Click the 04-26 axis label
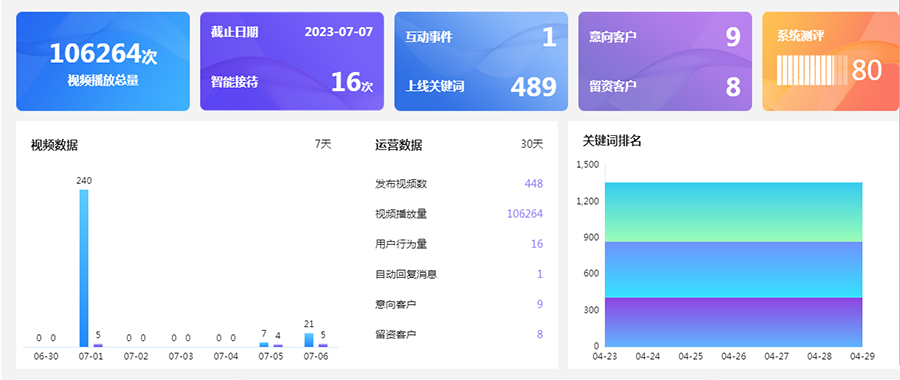The width and height of the screenshot is (900, 380). pos(734,356)
